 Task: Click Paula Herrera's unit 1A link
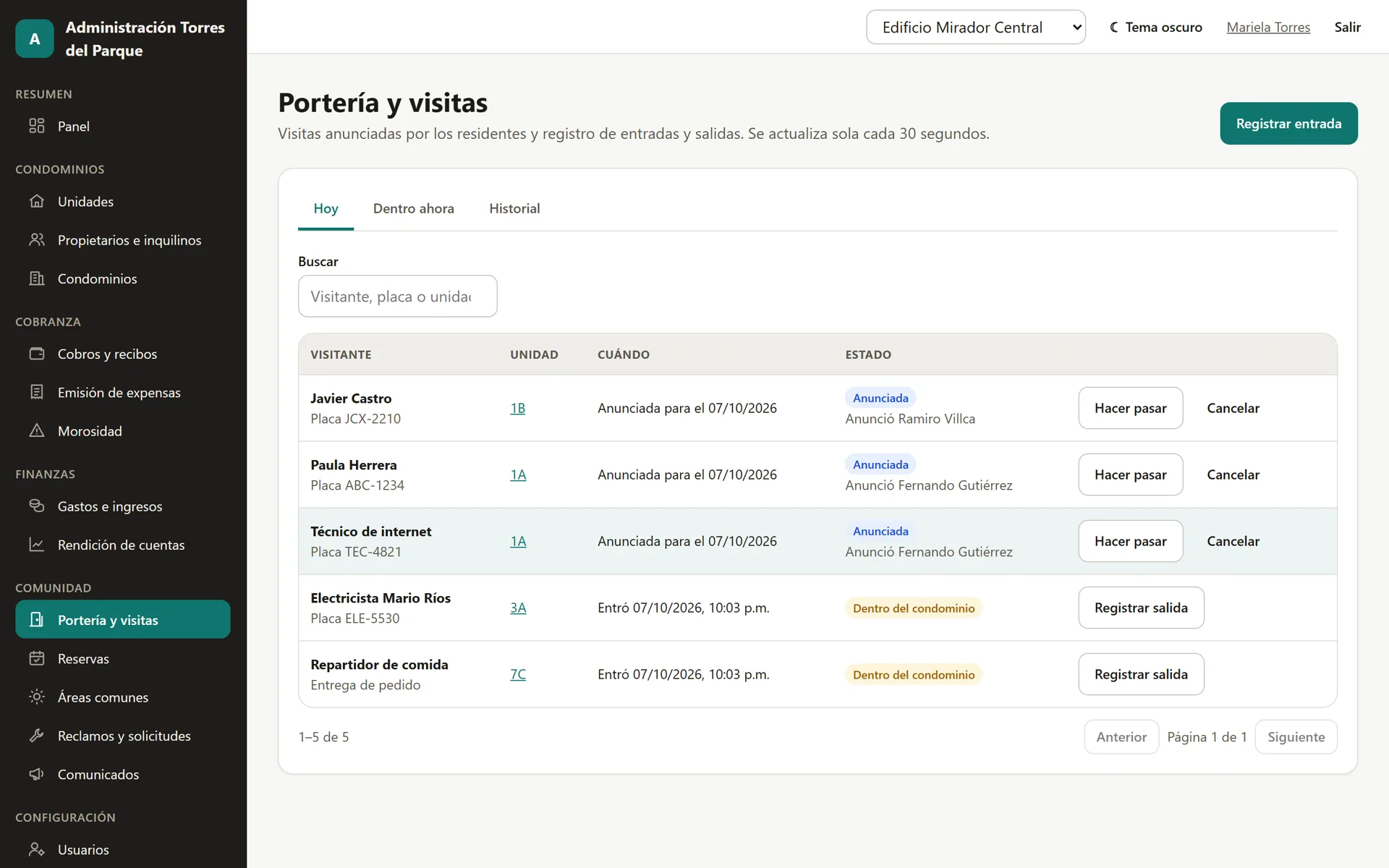point(518,475)
